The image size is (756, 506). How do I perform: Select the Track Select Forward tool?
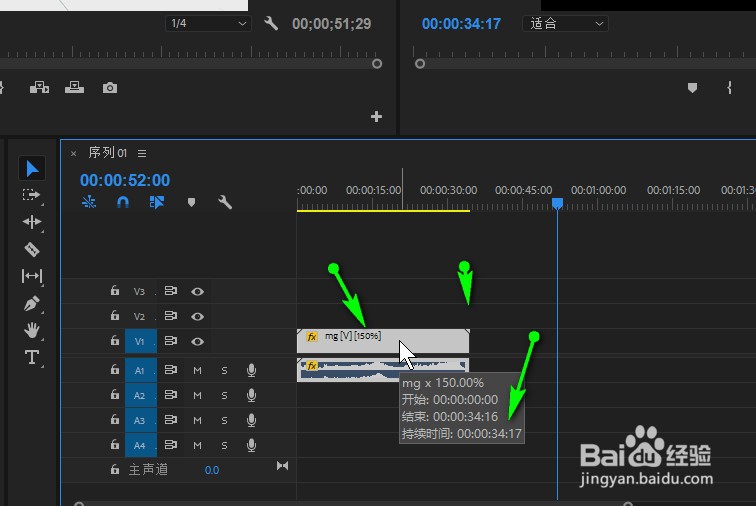(x=31, y=195)
